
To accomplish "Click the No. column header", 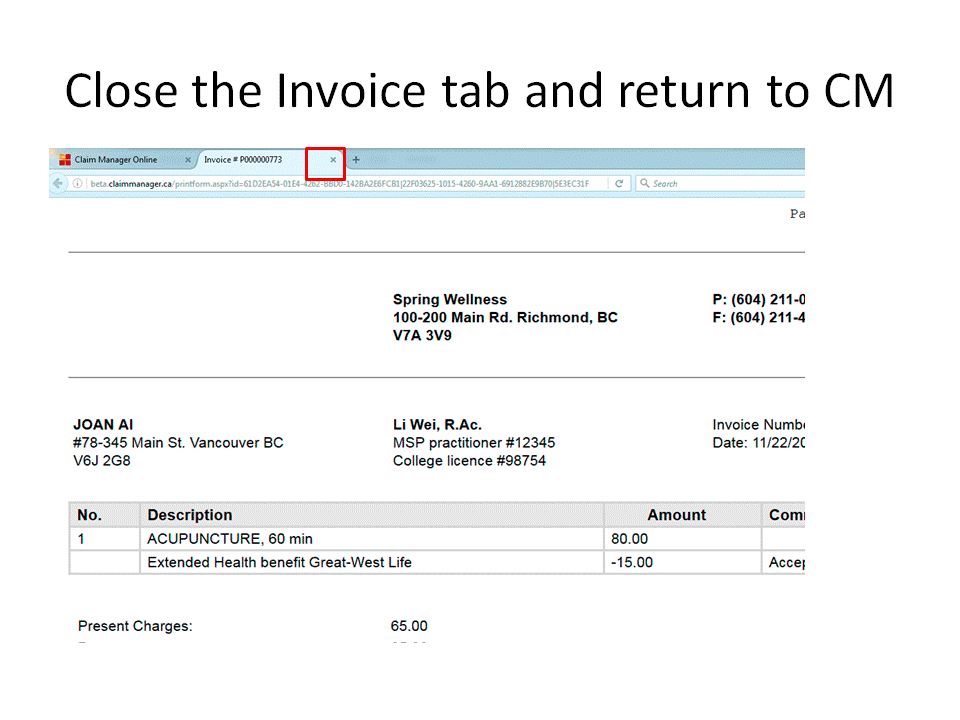I will pyautogui.click(x=90, y=515).
